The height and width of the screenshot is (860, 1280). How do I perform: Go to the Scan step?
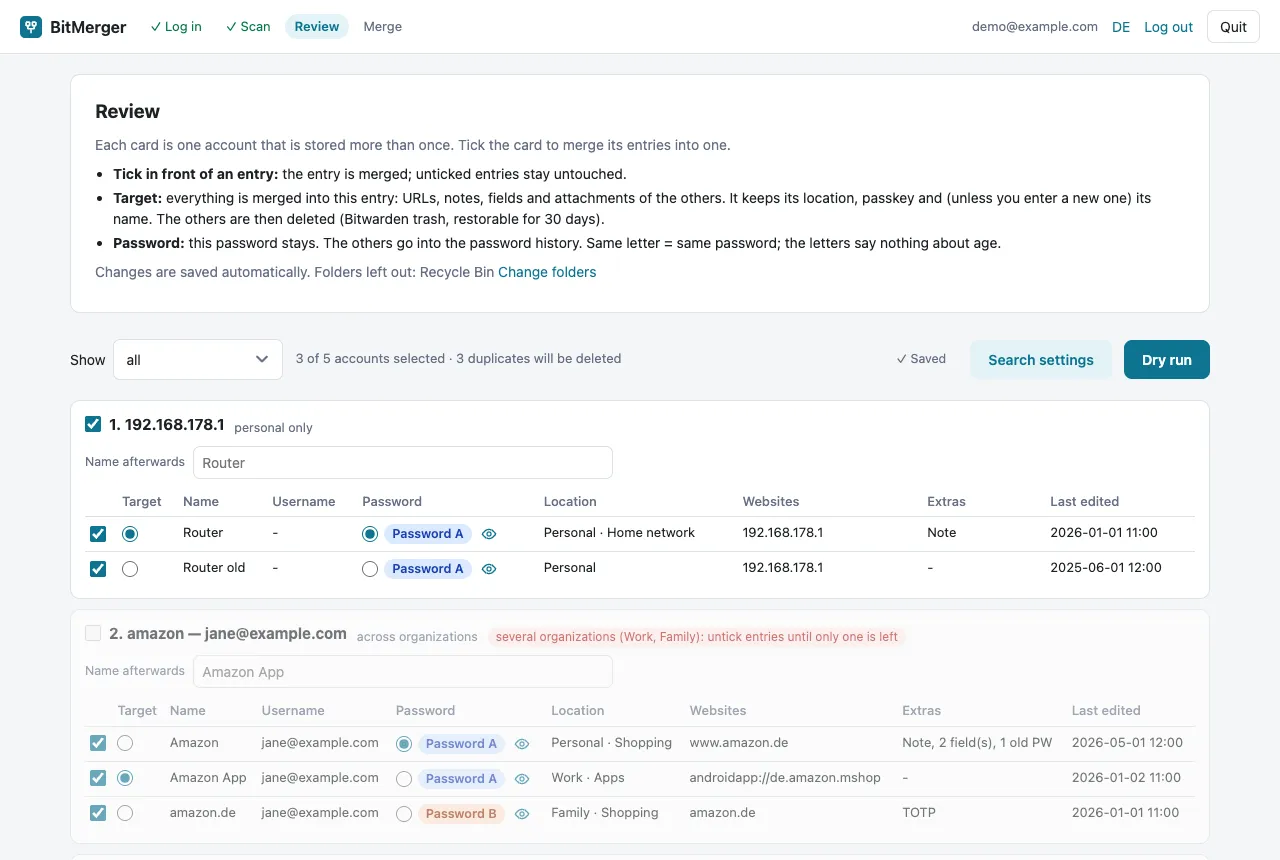click(248, 27)
